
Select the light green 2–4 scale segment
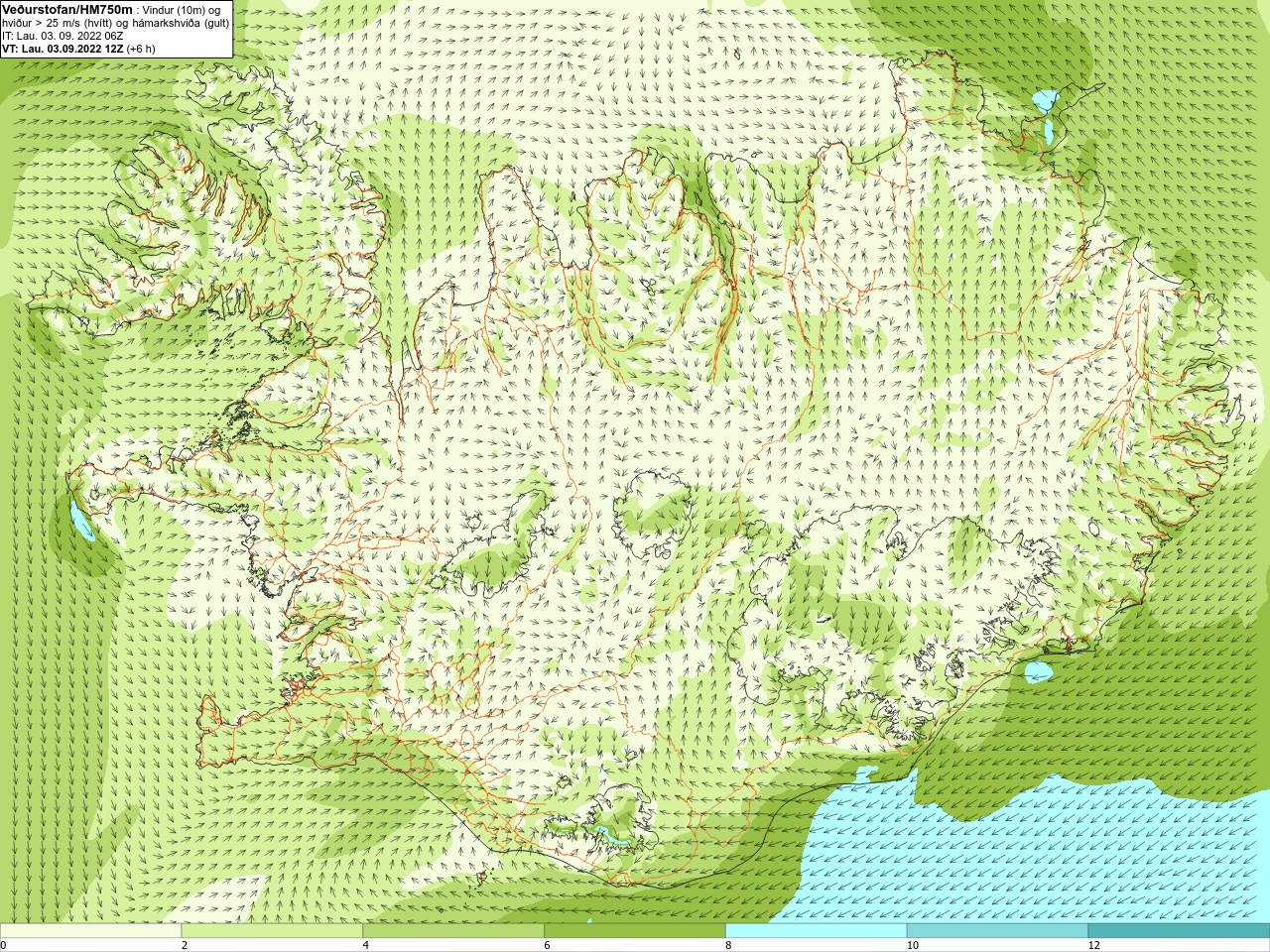pos(272,930)
